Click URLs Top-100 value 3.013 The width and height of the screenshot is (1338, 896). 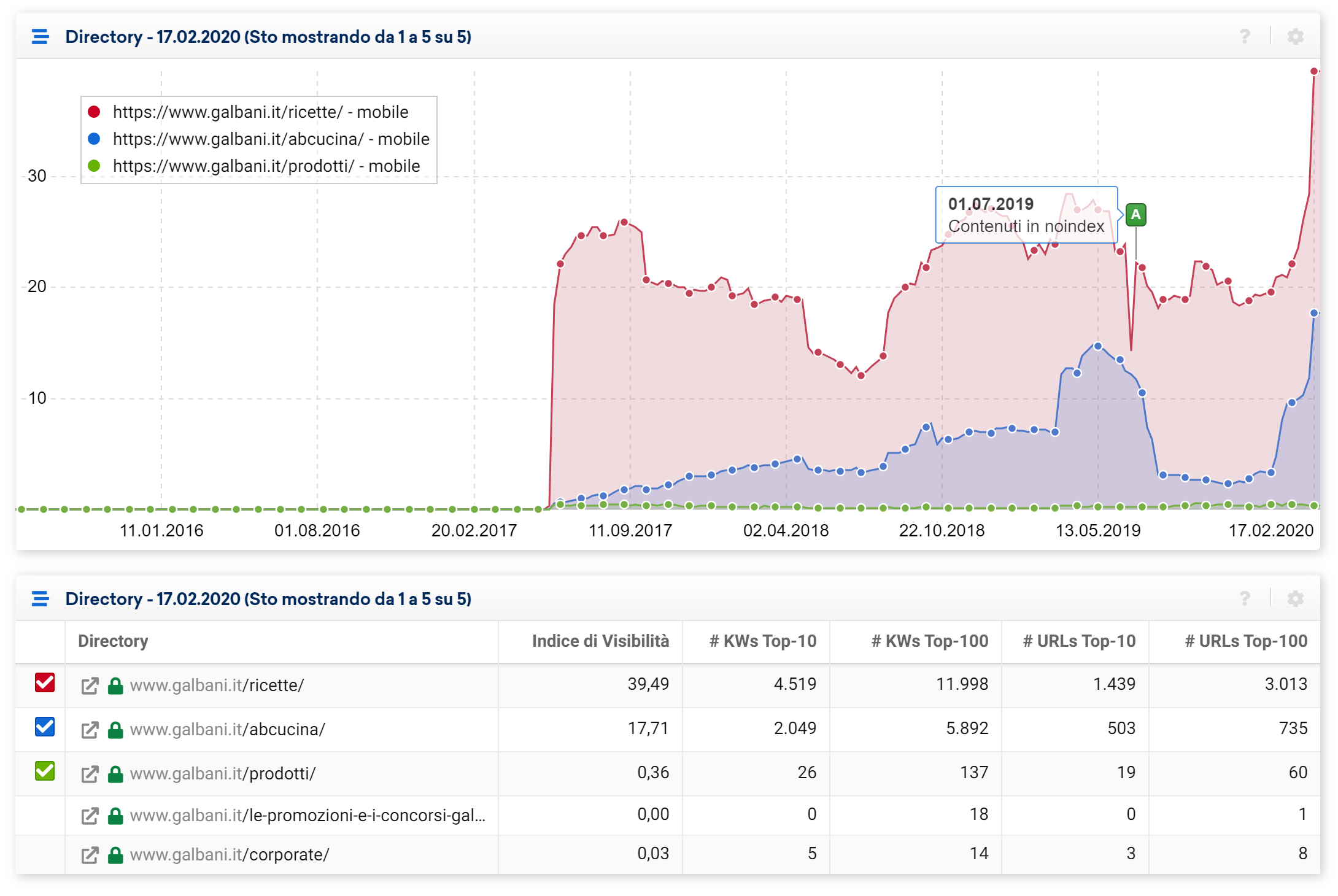1286,684
